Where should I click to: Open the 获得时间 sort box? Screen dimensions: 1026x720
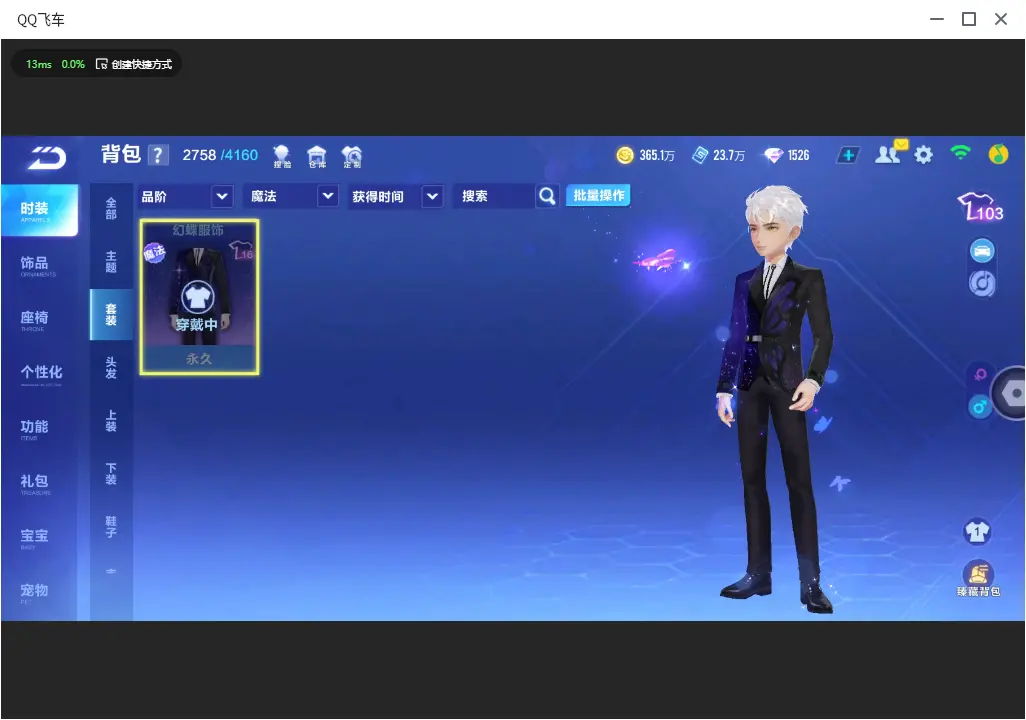pyautogui.click(x=395, y=196)
